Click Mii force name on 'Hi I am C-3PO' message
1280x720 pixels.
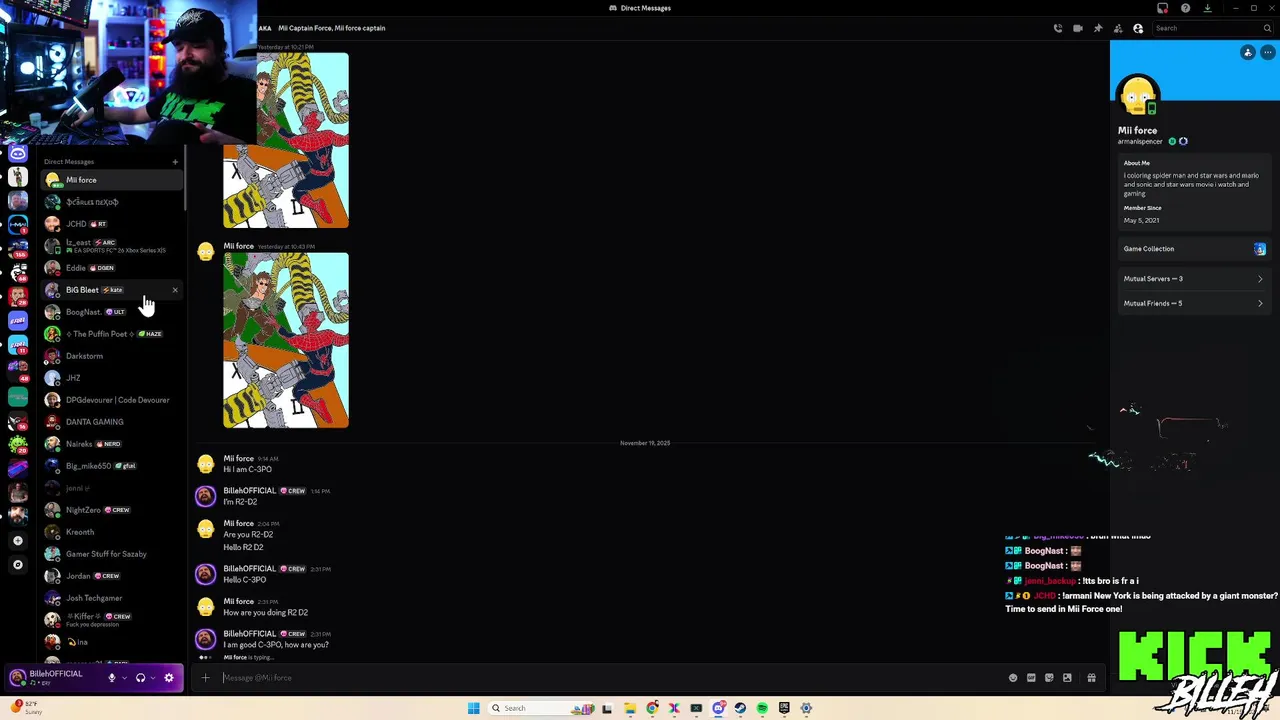point(238,458)
